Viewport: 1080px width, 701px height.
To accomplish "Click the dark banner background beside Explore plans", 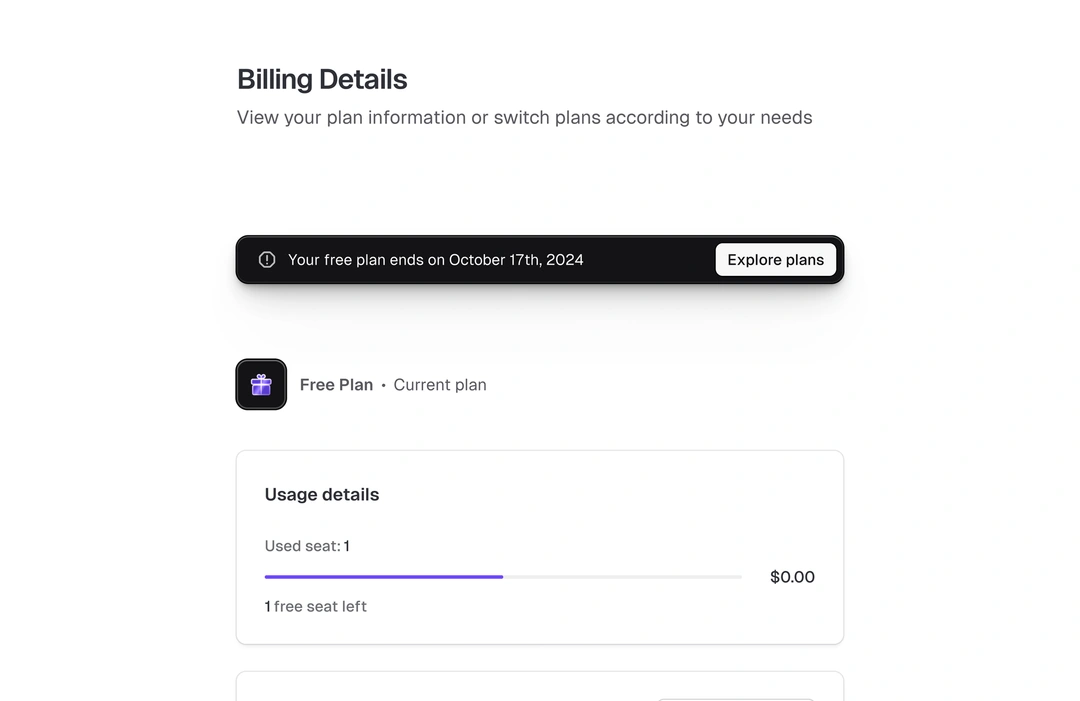I will coord(647,260).
